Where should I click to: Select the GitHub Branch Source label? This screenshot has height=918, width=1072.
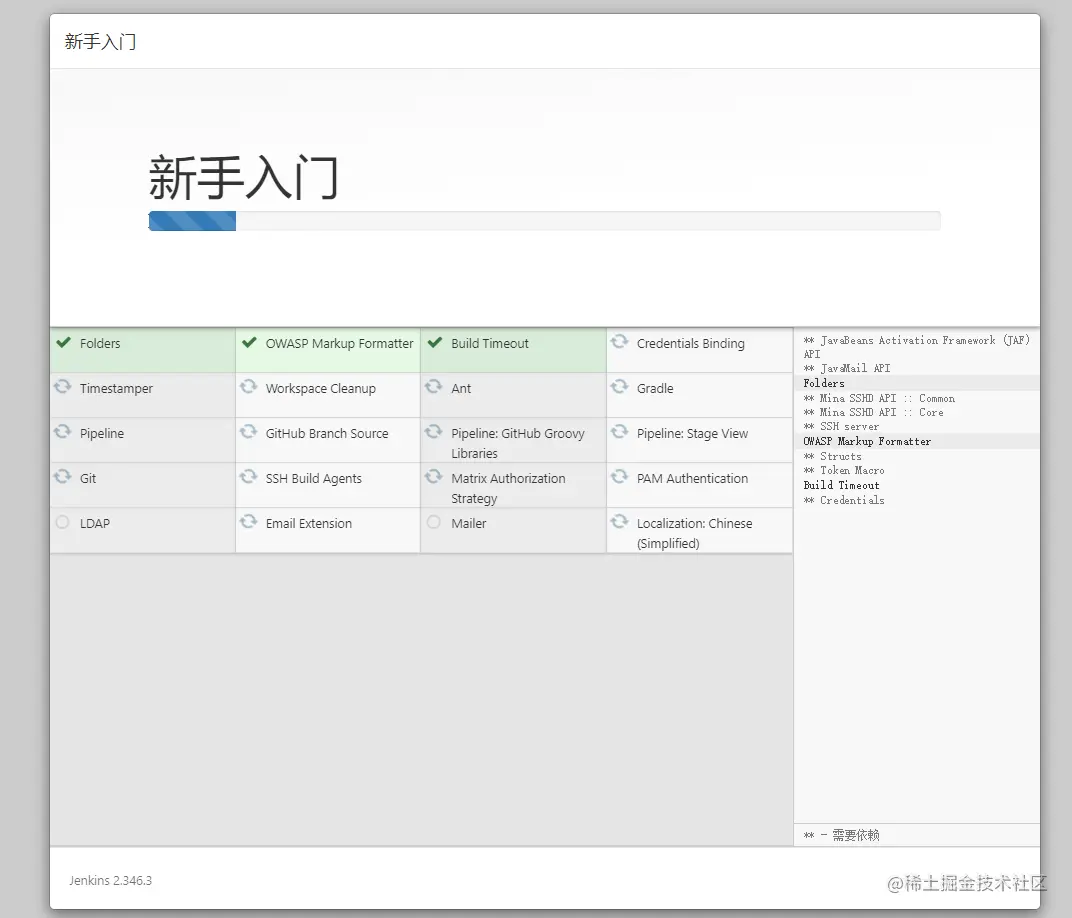pos(327,433)
